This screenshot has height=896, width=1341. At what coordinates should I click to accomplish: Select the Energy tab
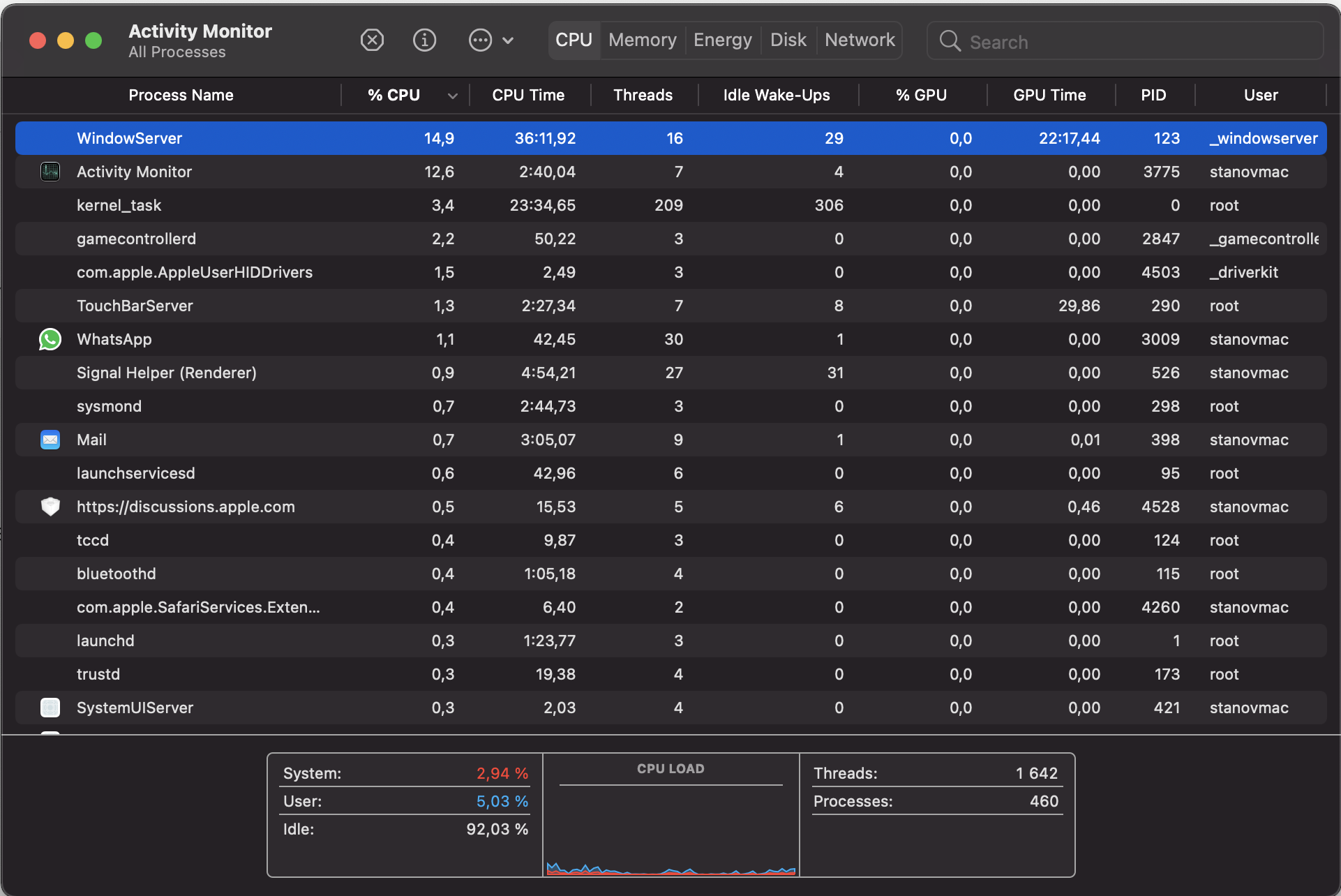coord(722,40)
